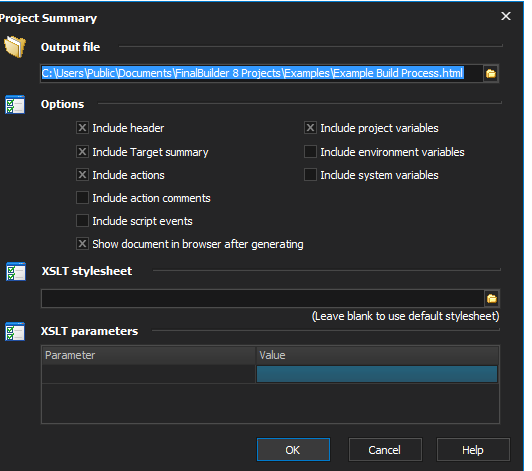Click '(Leave blank to use default stylesheet)' text
532x471 pixels.
click(x=405, y=316)
